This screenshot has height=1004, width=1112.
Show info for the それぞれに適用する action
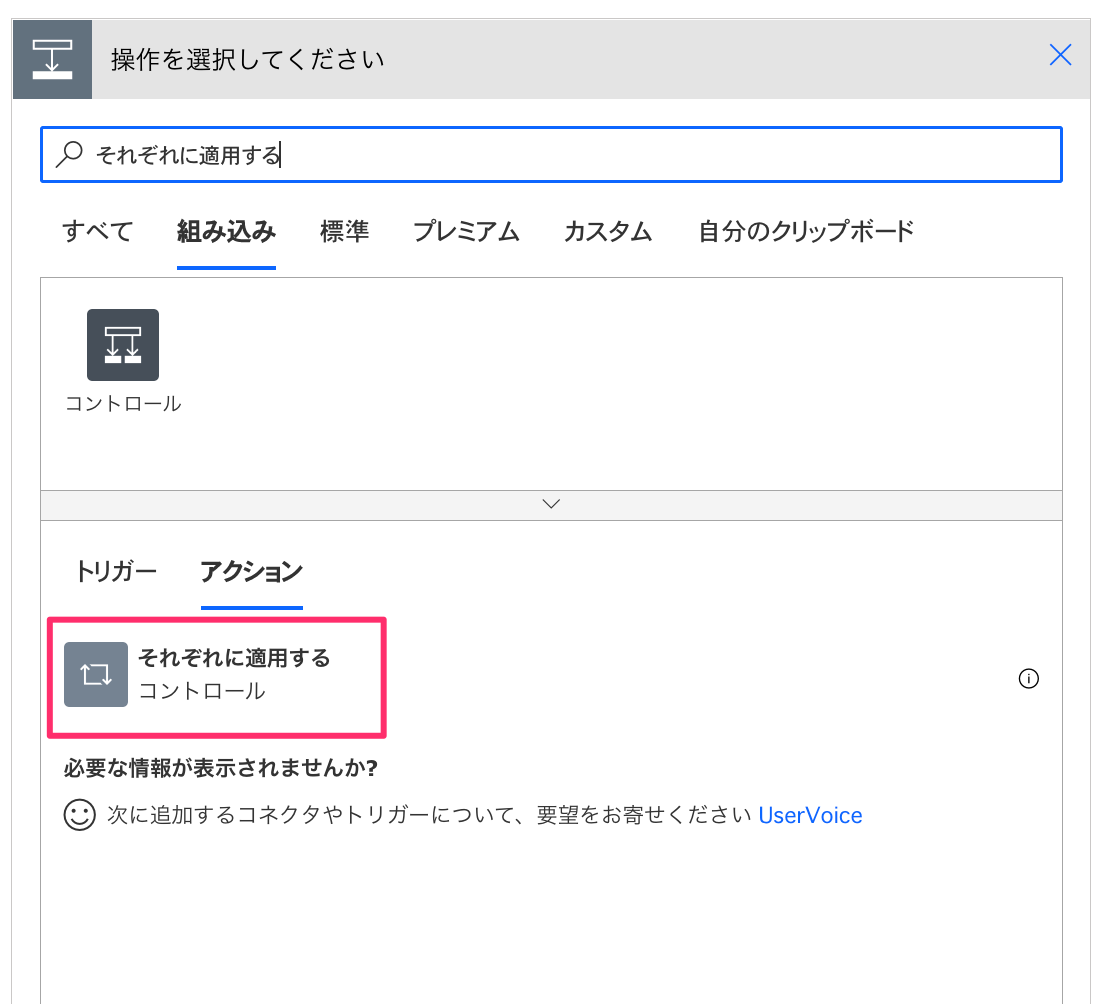point(1028,679)
